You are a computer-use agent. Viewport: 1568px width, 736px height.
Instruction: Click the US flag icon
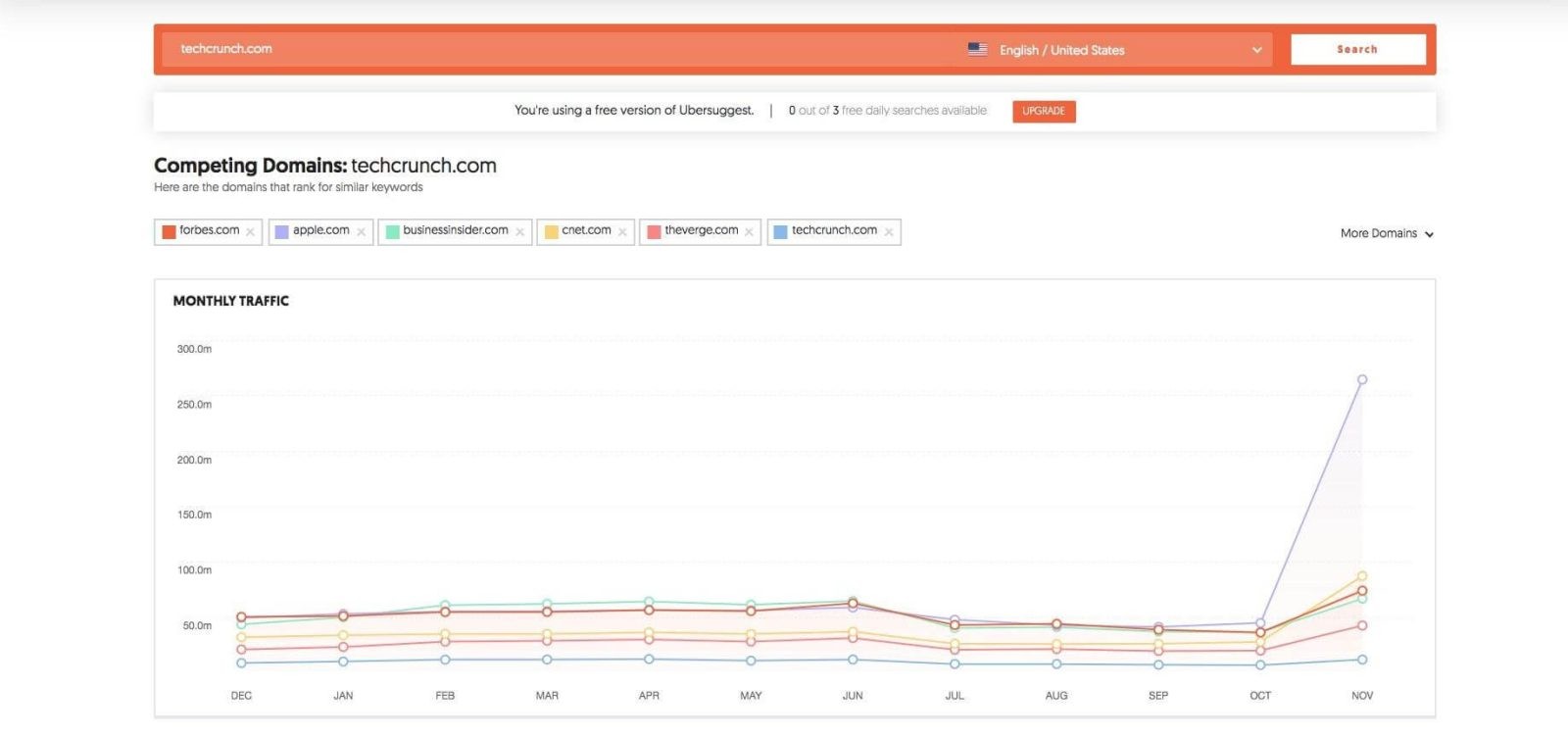977,49
